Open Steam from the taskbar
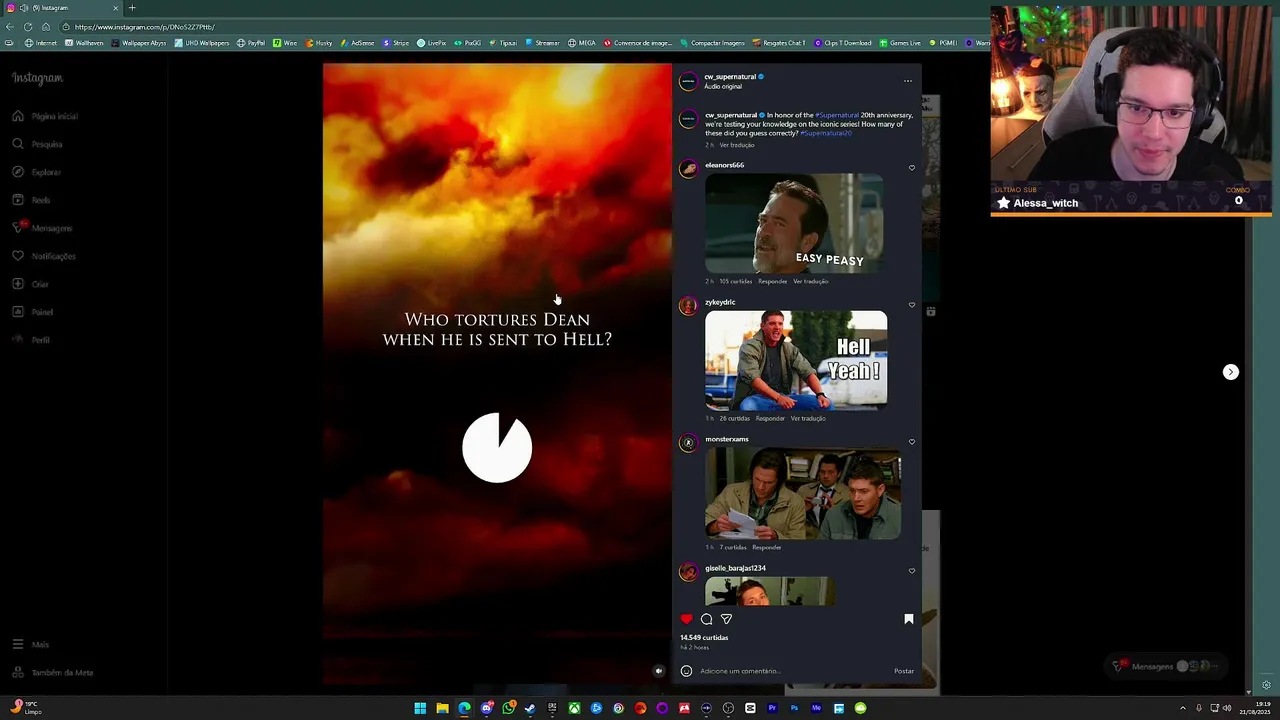The width and height of the screenshot is (1280, 720). point(530,708)
